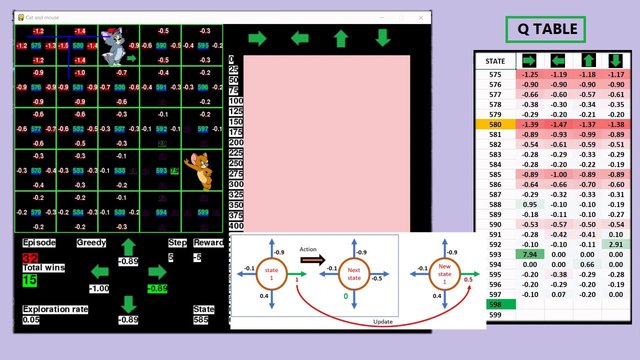Click the red episode number 32
This screenshot has width=640, height=360.
(x=30, y=258)
